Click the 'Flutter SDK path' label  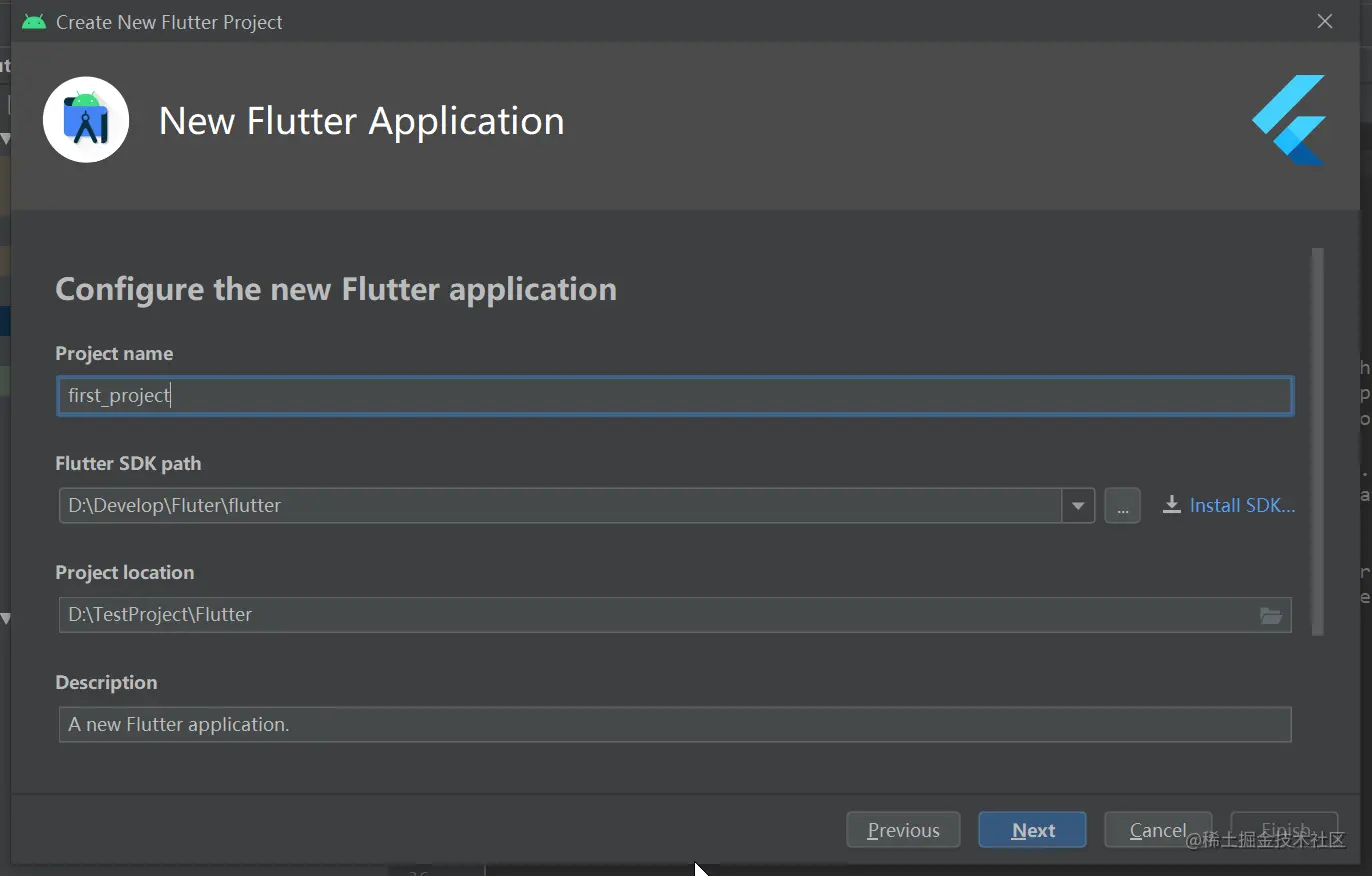click(x=128, y=464)
